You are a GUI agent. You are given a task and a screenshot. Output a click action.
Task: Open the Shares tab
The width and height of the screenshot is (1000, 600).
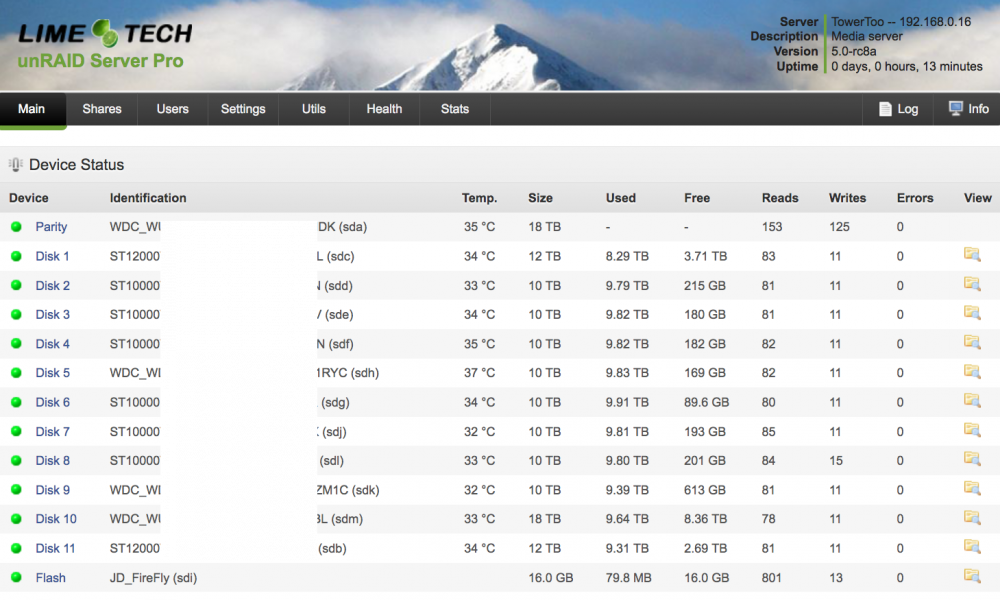pyautogui.click(x=102, y=109)
